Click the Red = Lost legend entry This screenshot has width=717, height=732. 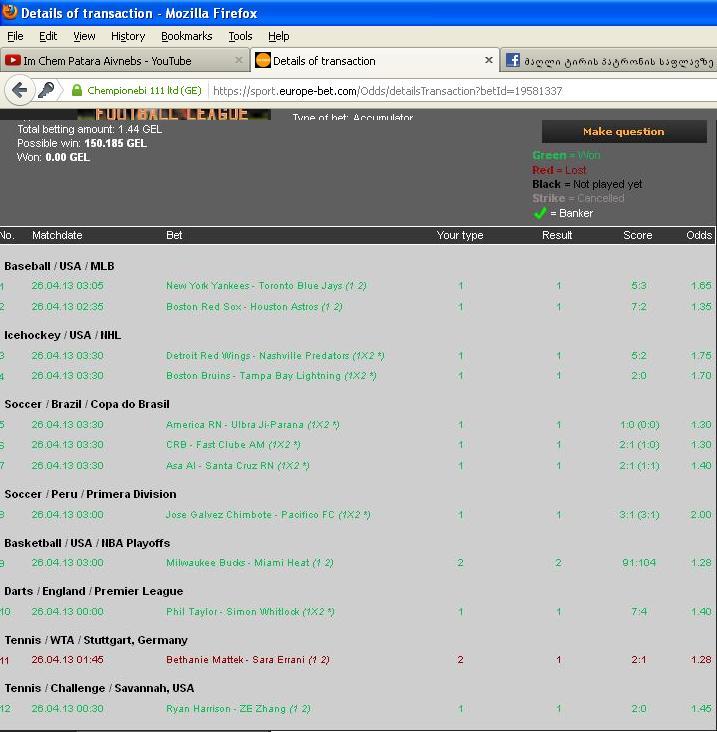(559, 170)
